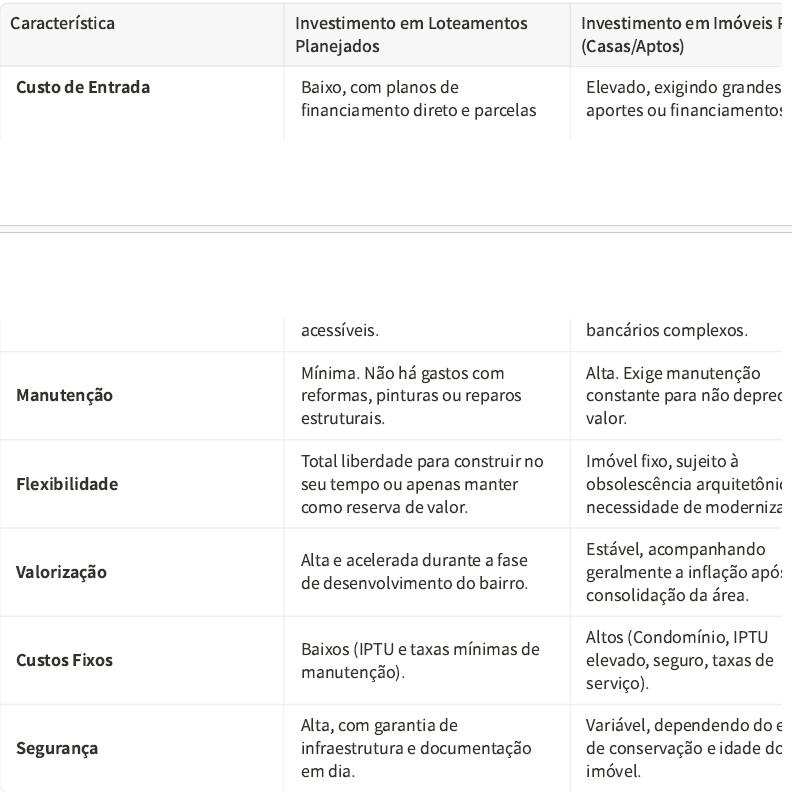Click the cell starting with 'Baixo, com planos'

[420, 98]
